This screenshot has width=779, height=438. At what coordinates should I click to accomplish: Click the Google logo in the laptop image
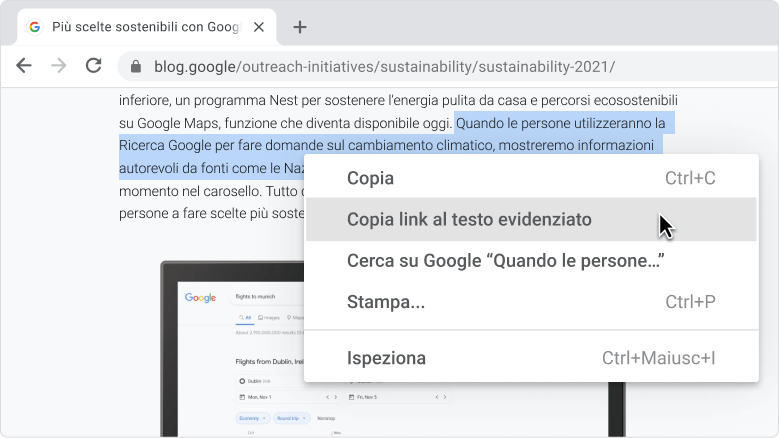coord(200,297)
